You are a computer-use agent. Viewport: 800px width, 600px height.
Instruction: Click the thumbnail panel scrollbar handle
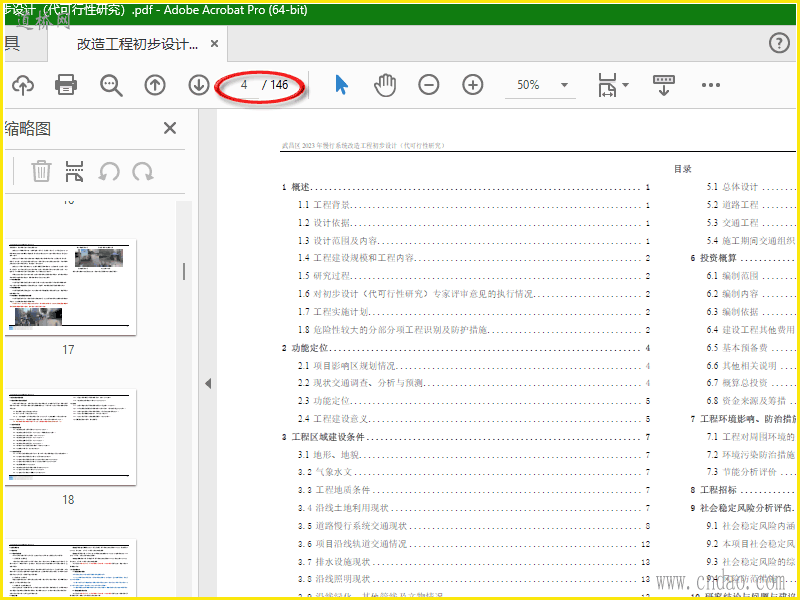(x=184, y=271)
